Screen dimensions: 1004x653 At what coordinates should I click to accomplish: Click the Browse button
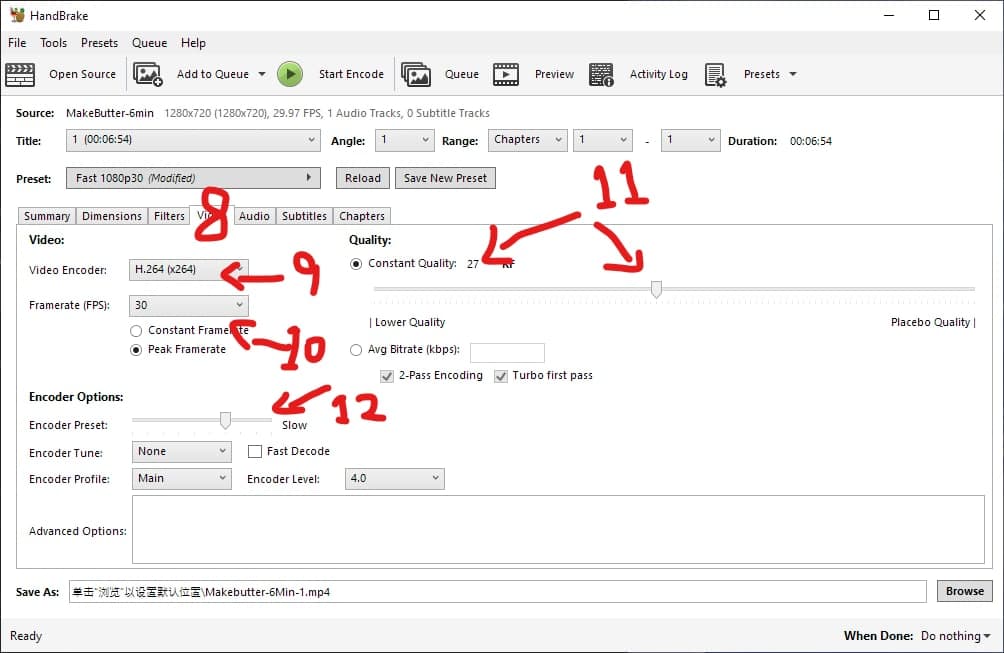tap(964, 591)
